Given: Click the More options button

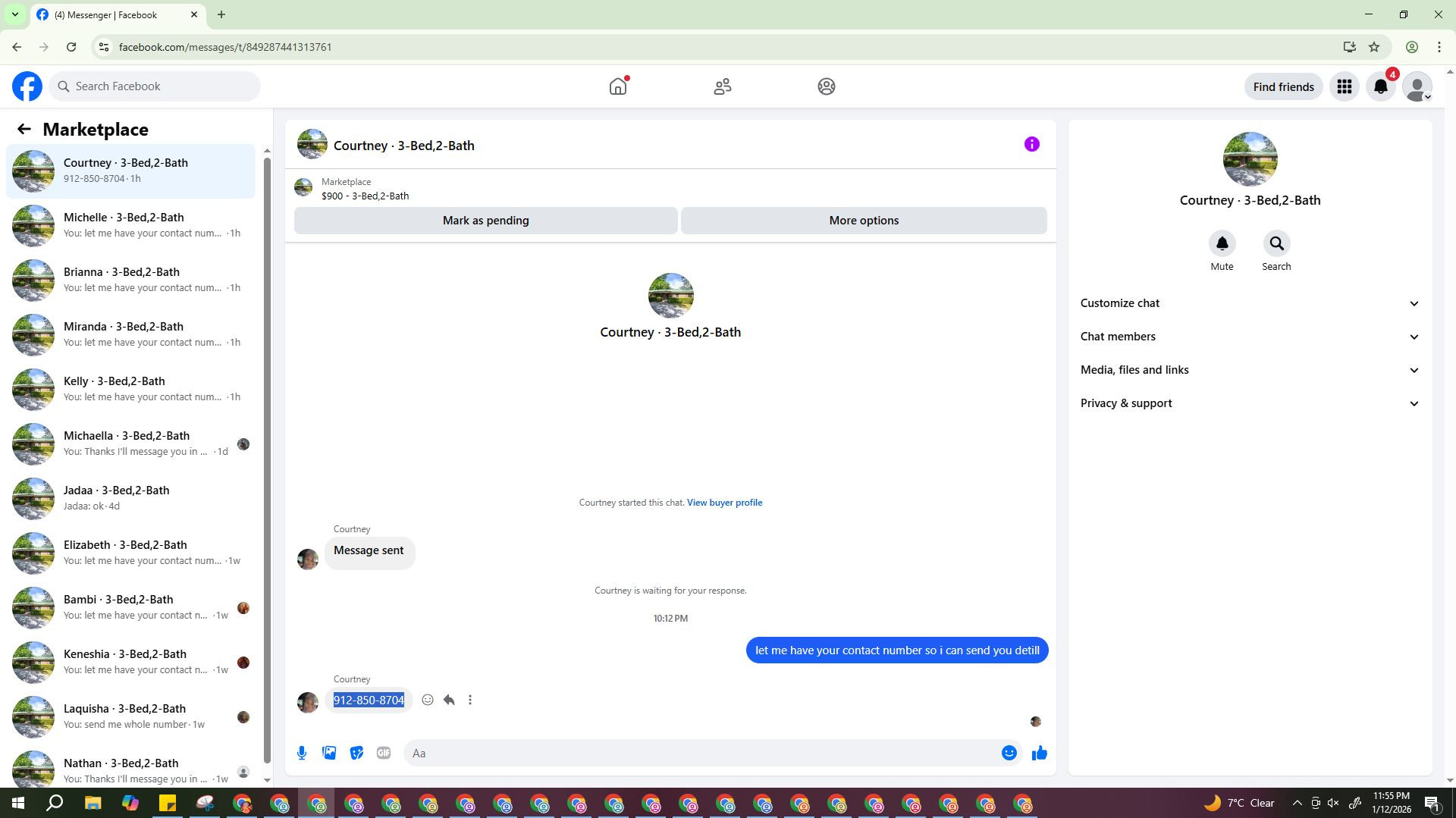Looking at the screenshot, I should pyautogui.click(x=864, y=221).
